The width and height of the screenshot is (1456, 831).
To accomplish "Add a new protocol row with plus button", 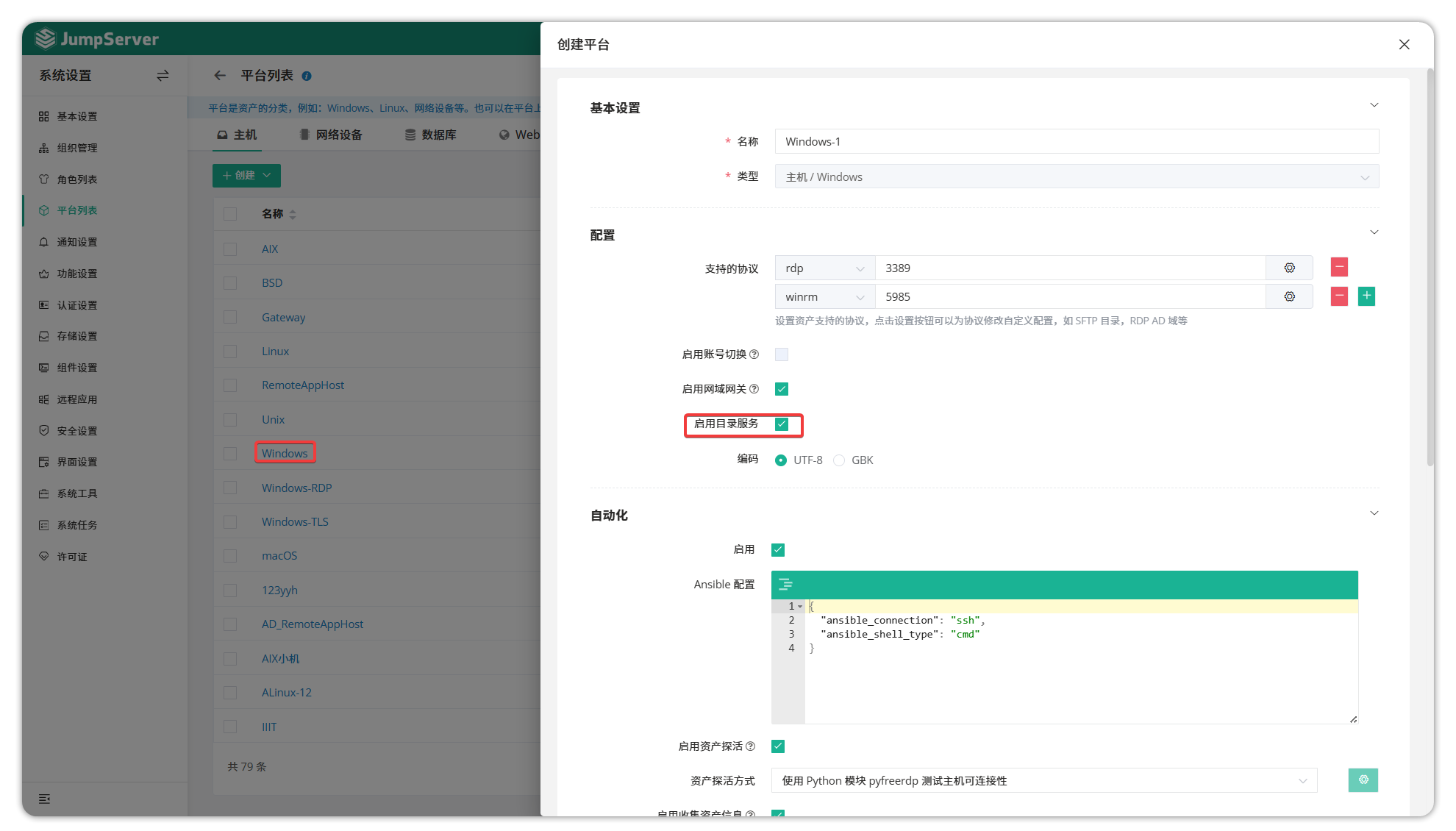I will point(1366,296).
